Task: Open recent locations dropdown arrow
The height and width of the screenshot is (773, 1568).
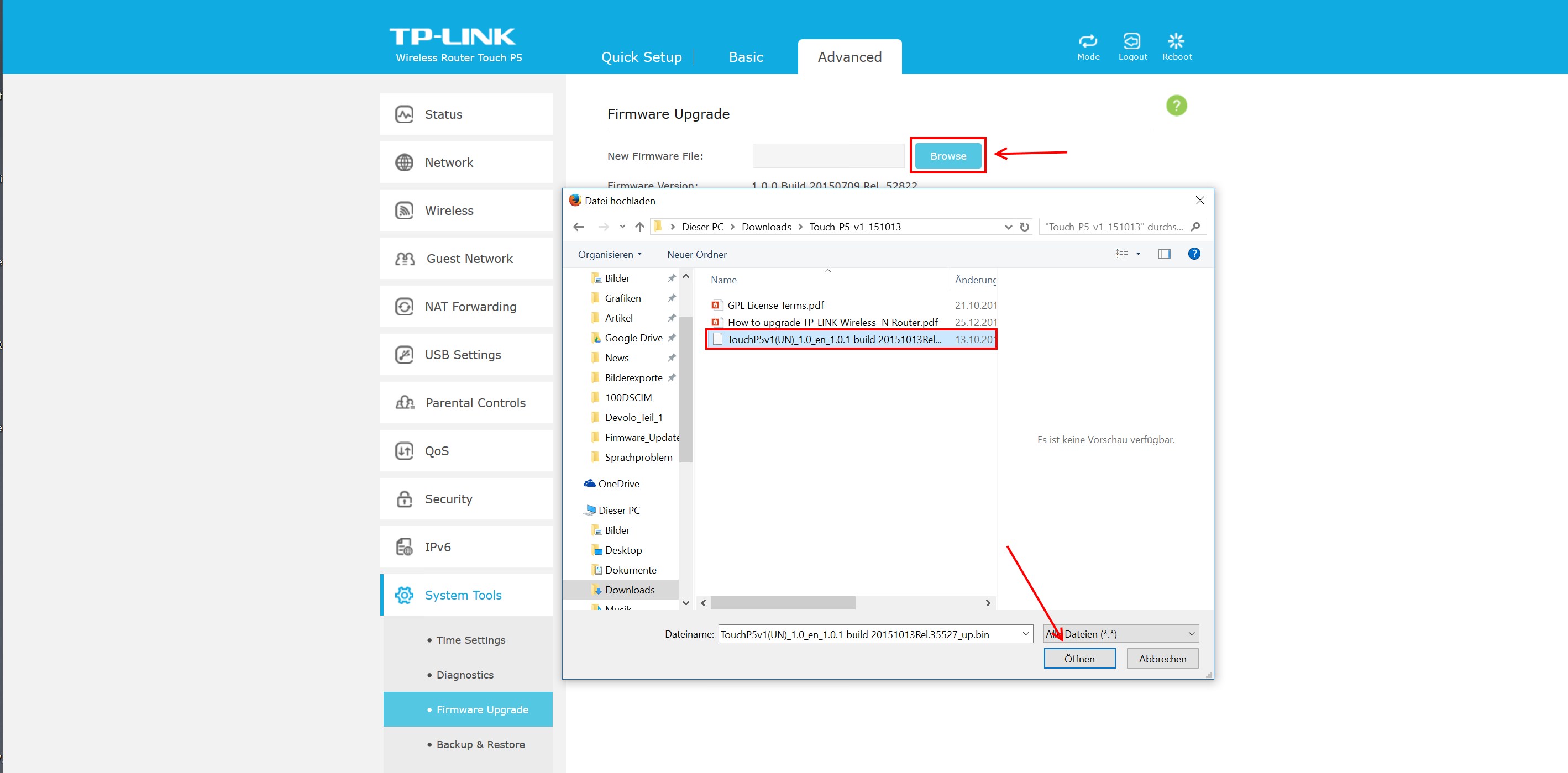Action: point(622,227)
